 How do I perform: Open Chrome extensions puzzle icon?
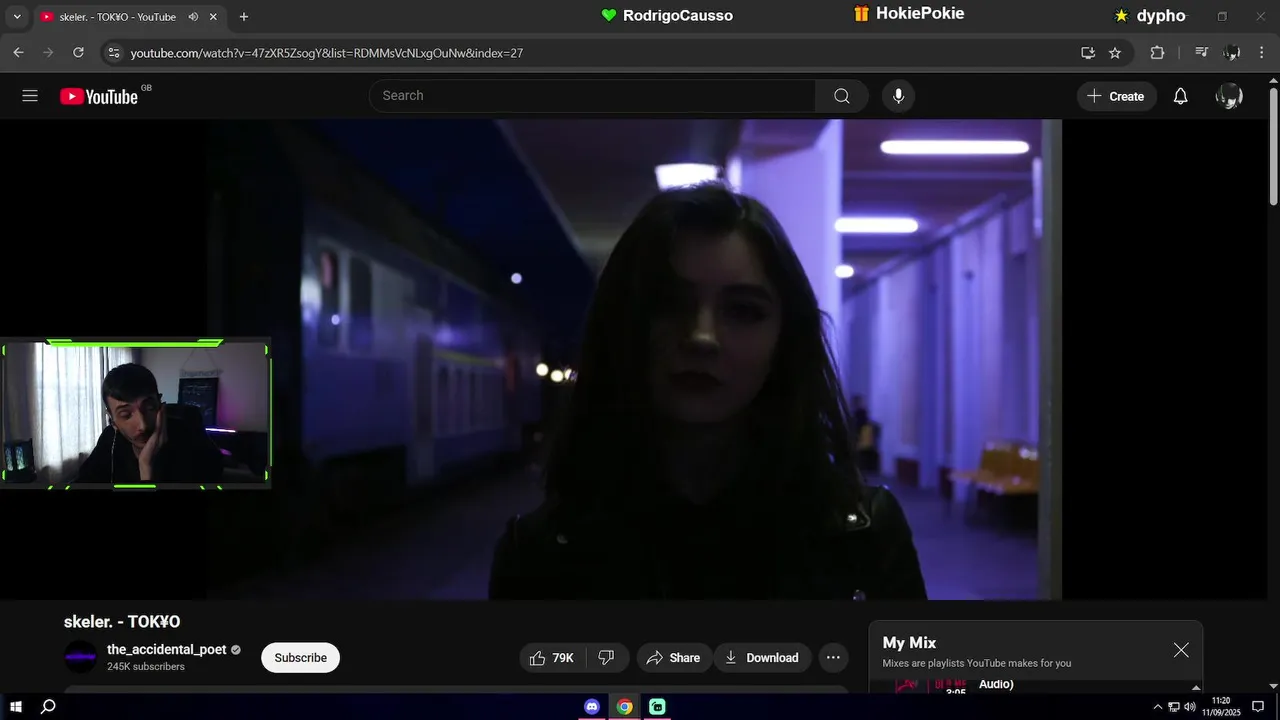(x=1157, y=53)
